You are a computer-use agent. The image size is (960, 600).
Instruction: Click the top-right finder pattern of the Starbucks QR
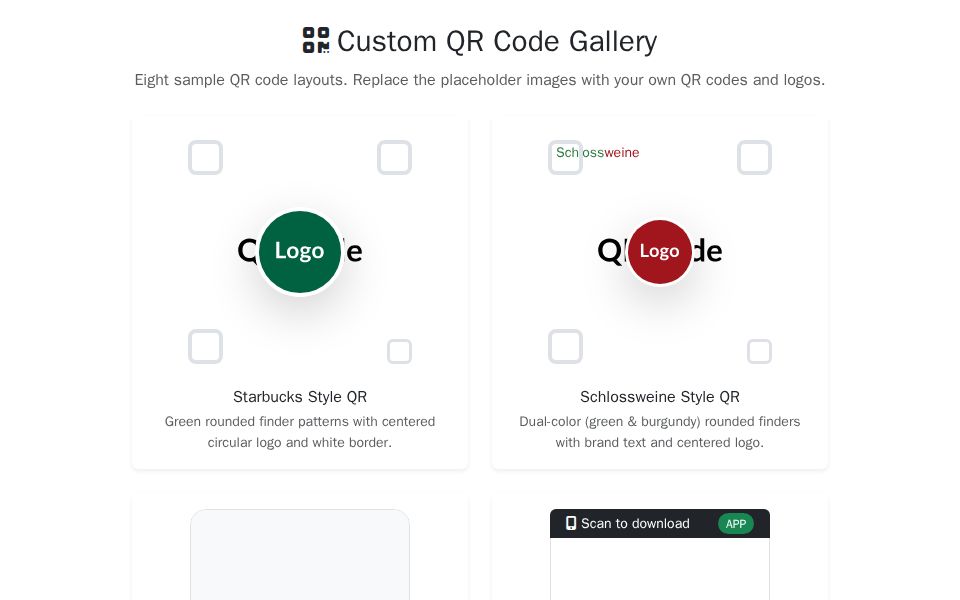(395, 157)
